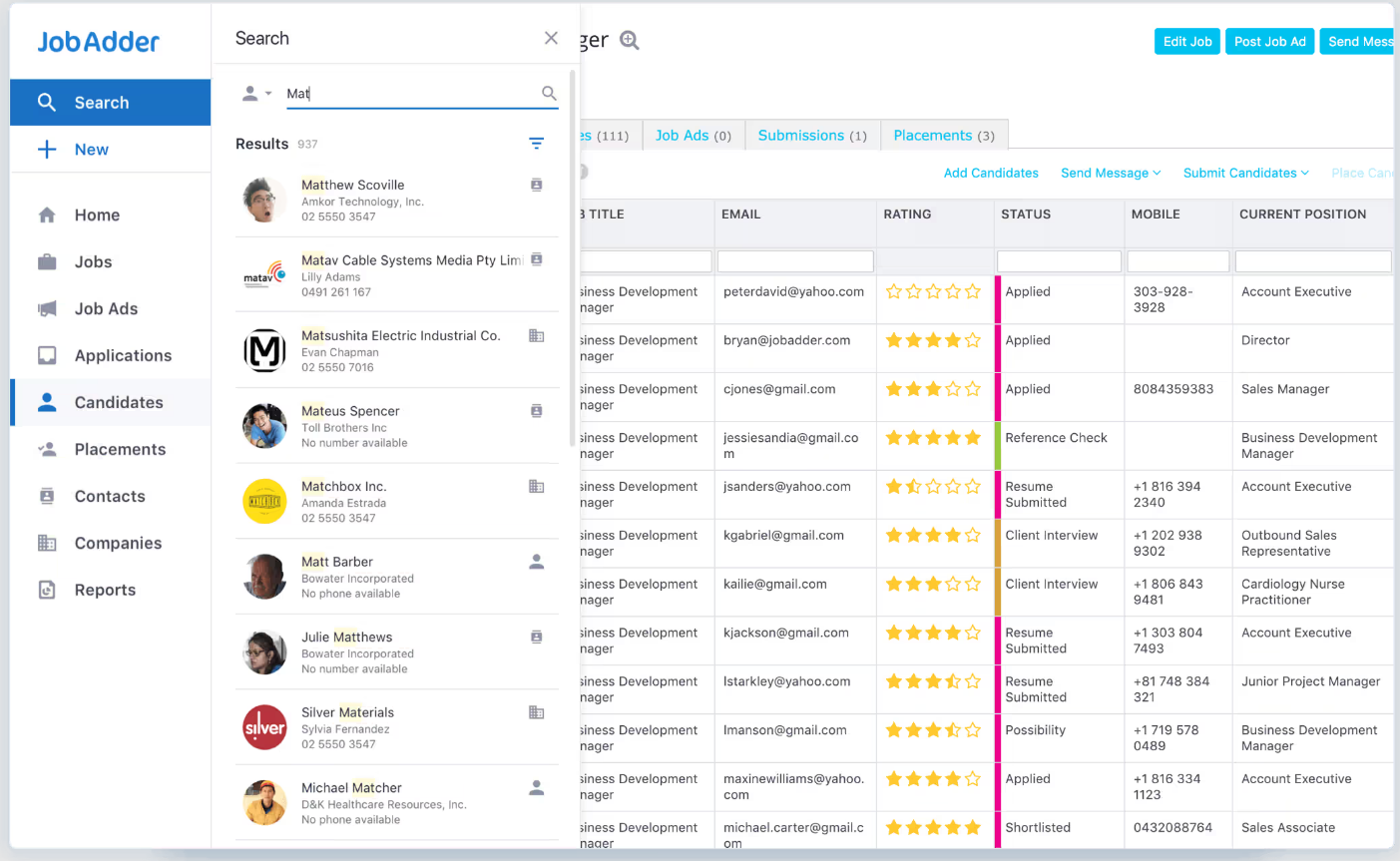This screenshot has width=1400, height=861.
Task: Click the Edit Job button
Action: tap(1186, 41)
